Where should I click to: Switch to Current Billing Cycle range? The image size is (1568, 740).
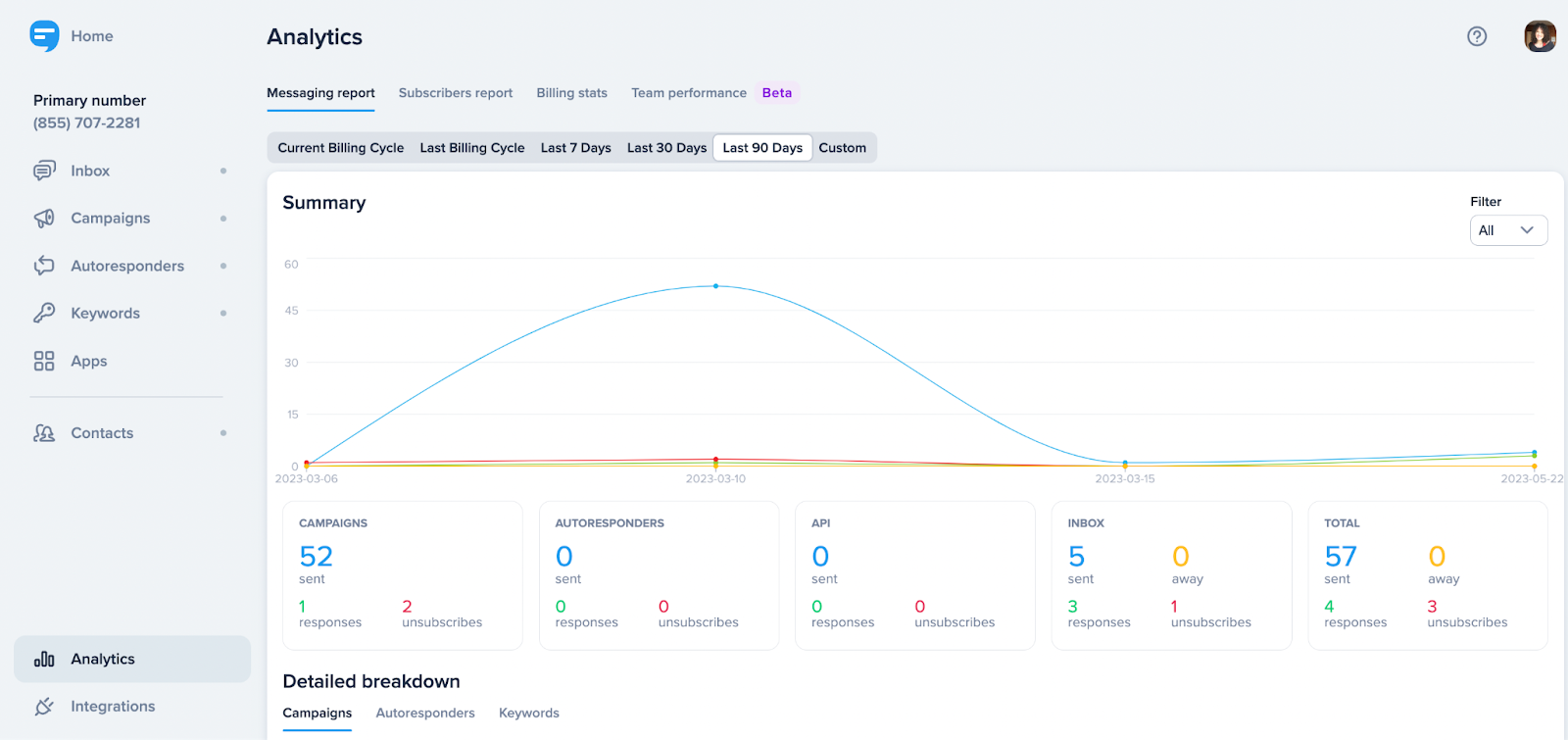click(340, 148)
